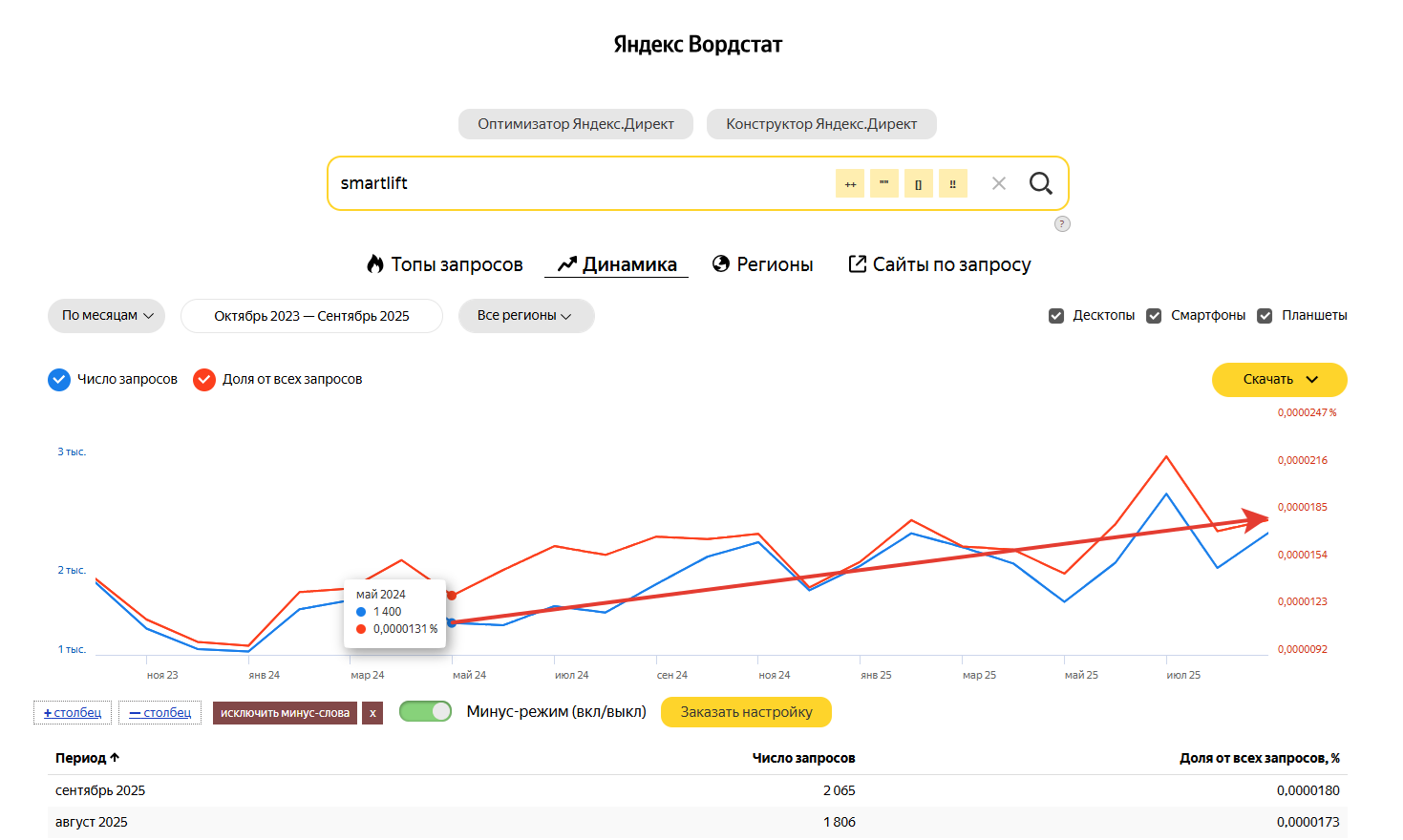
Task: Open the Скачать download dropdown
Action: click(1279, 379)
